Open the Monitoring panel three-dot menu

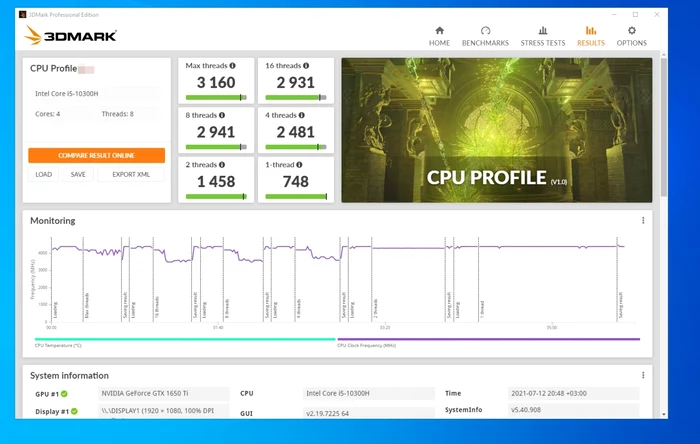click(643, 220)
